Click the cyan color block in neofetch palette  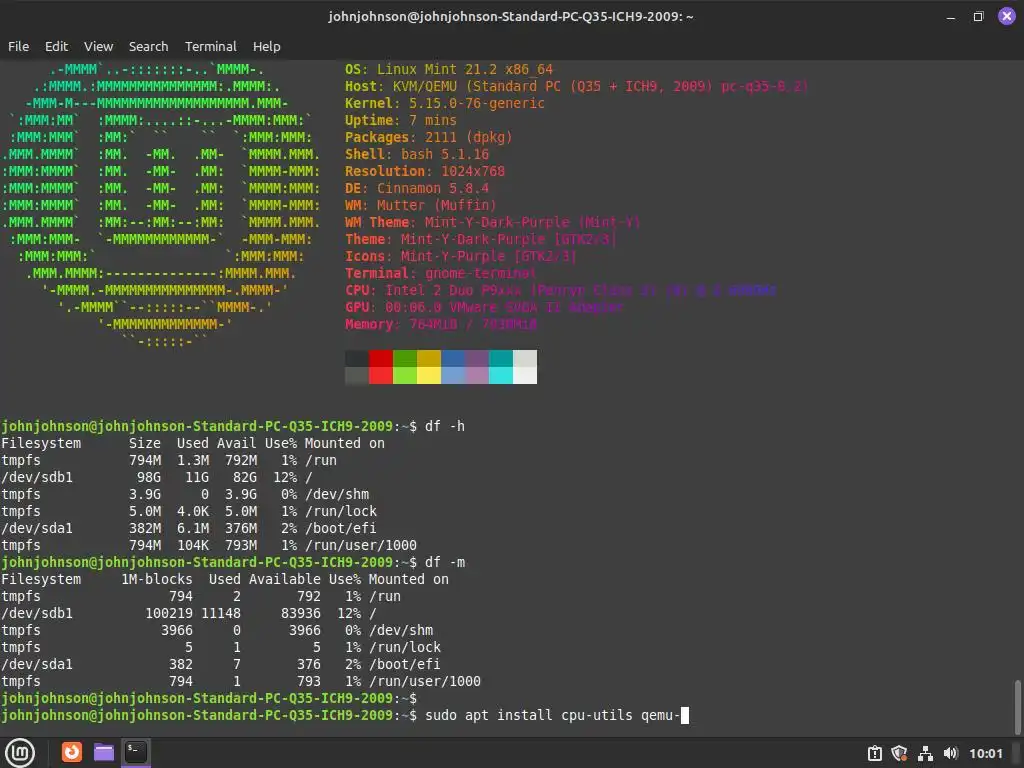pyautogui.click(x=501, y=366)
